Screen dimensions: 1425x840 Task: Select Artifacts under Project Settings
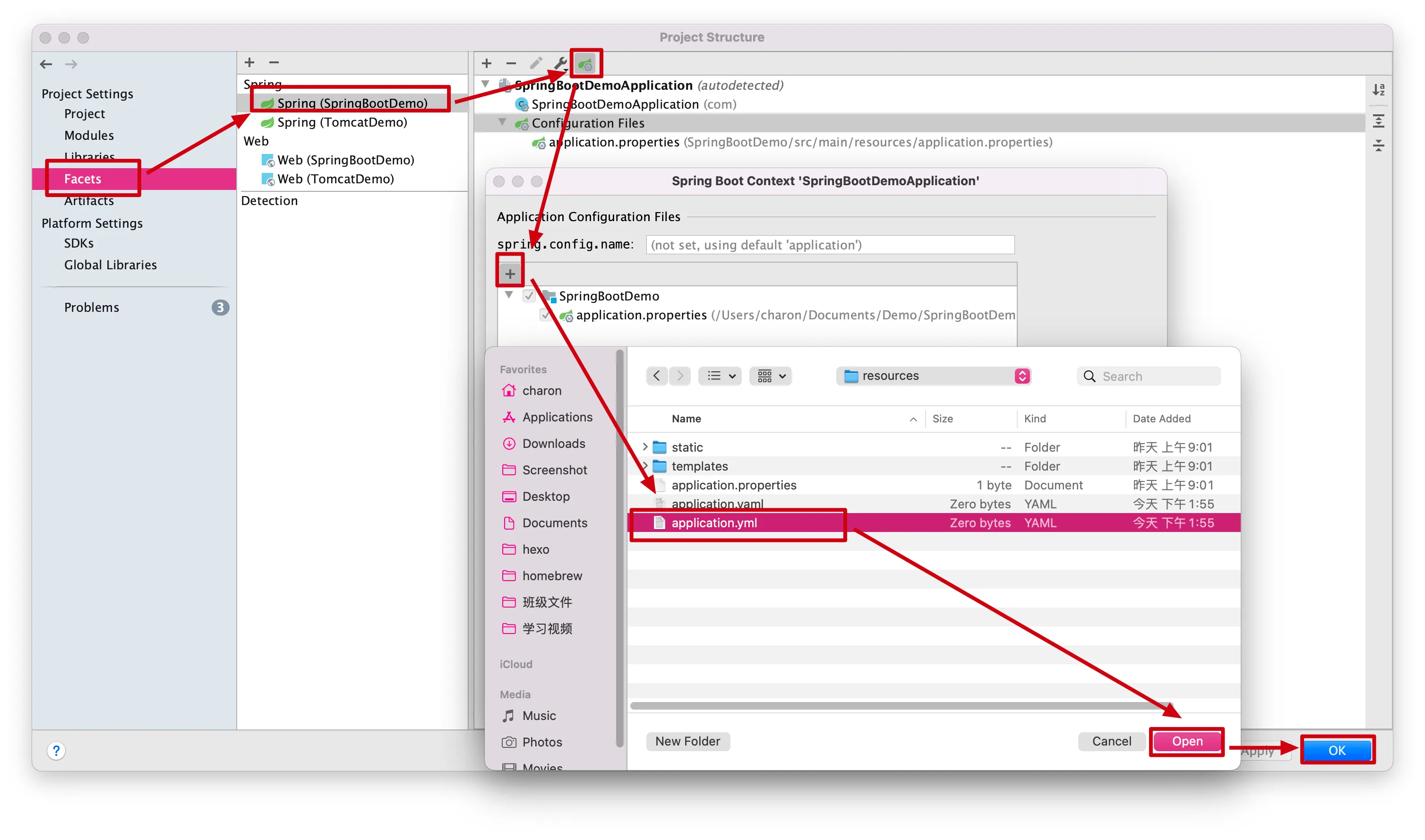89,201
